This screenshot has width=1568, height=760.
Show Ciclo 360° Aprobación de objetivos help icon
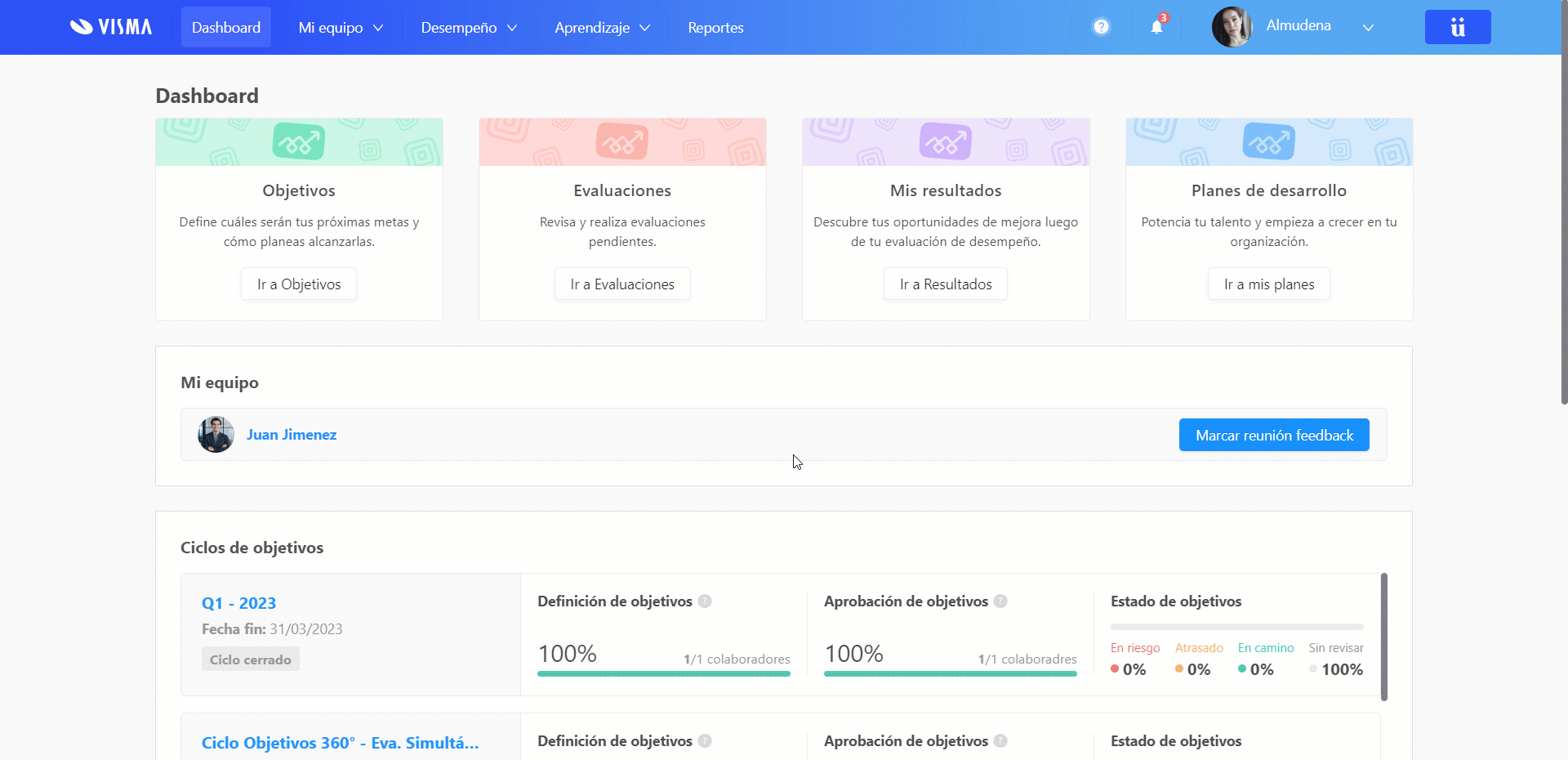tap(1000, 741)
